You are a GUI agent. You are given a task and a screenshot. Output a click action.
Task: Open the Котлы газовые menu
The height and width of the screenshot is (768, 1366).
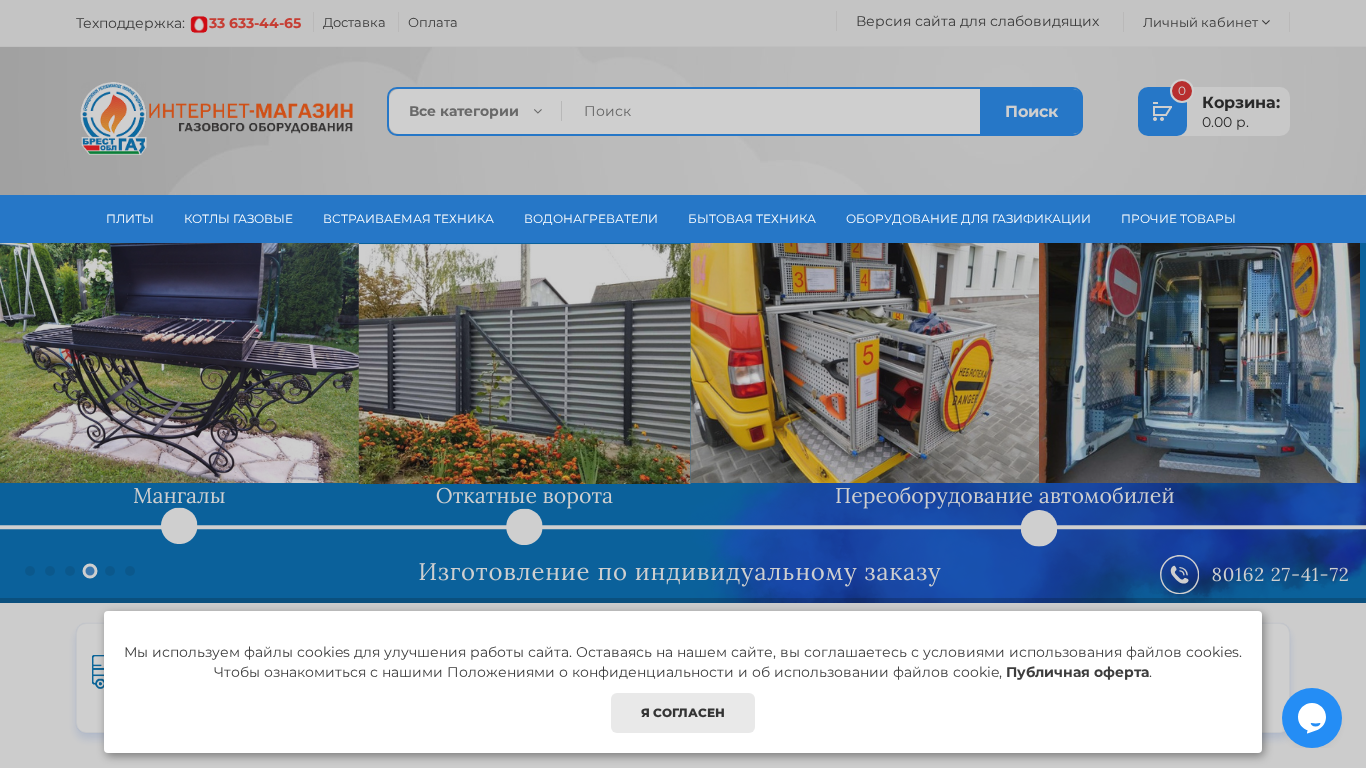point(238,219)
